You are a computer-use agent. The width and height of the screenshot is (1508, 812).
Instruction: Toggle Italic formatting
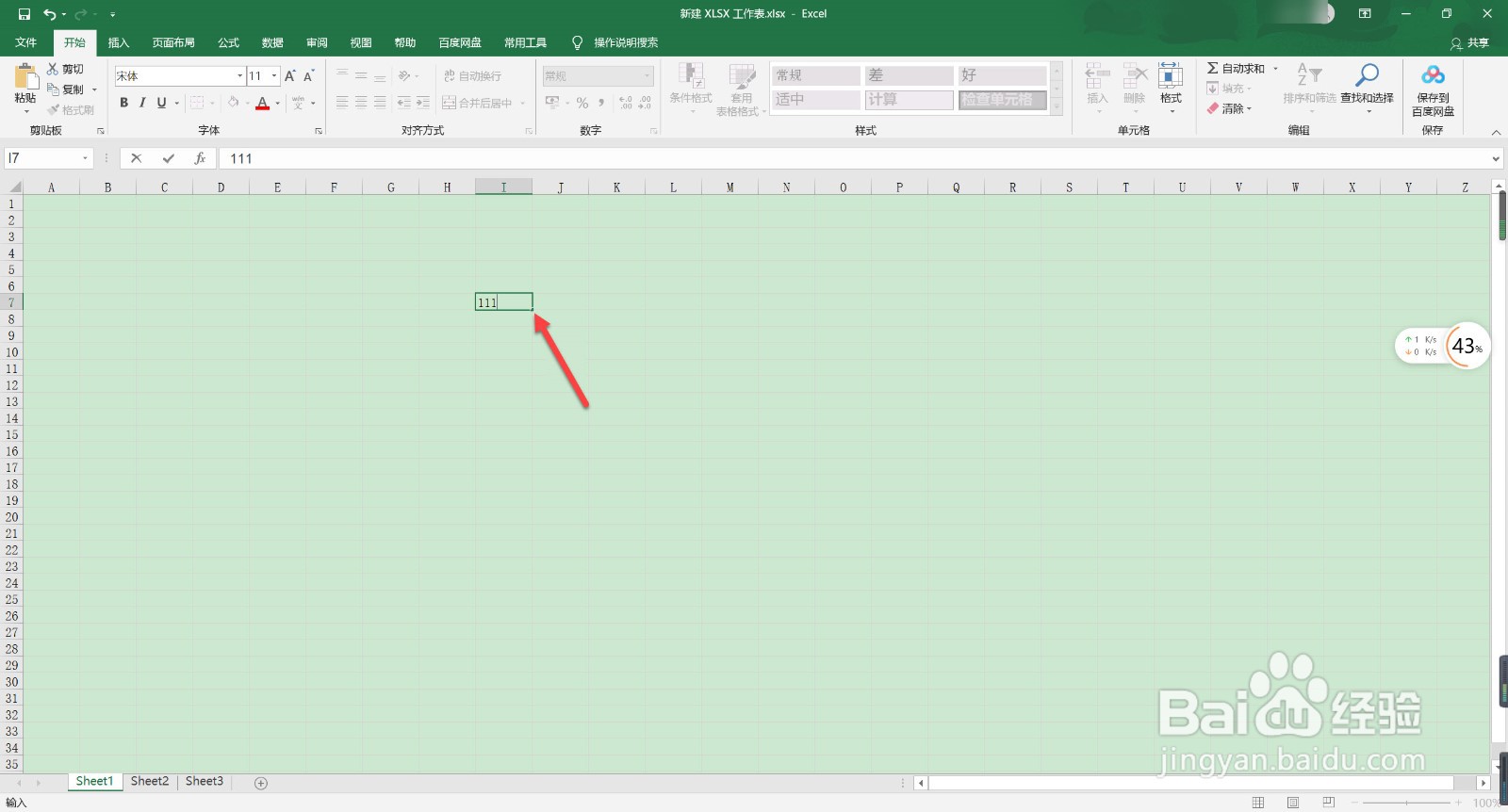click(142, 103)
